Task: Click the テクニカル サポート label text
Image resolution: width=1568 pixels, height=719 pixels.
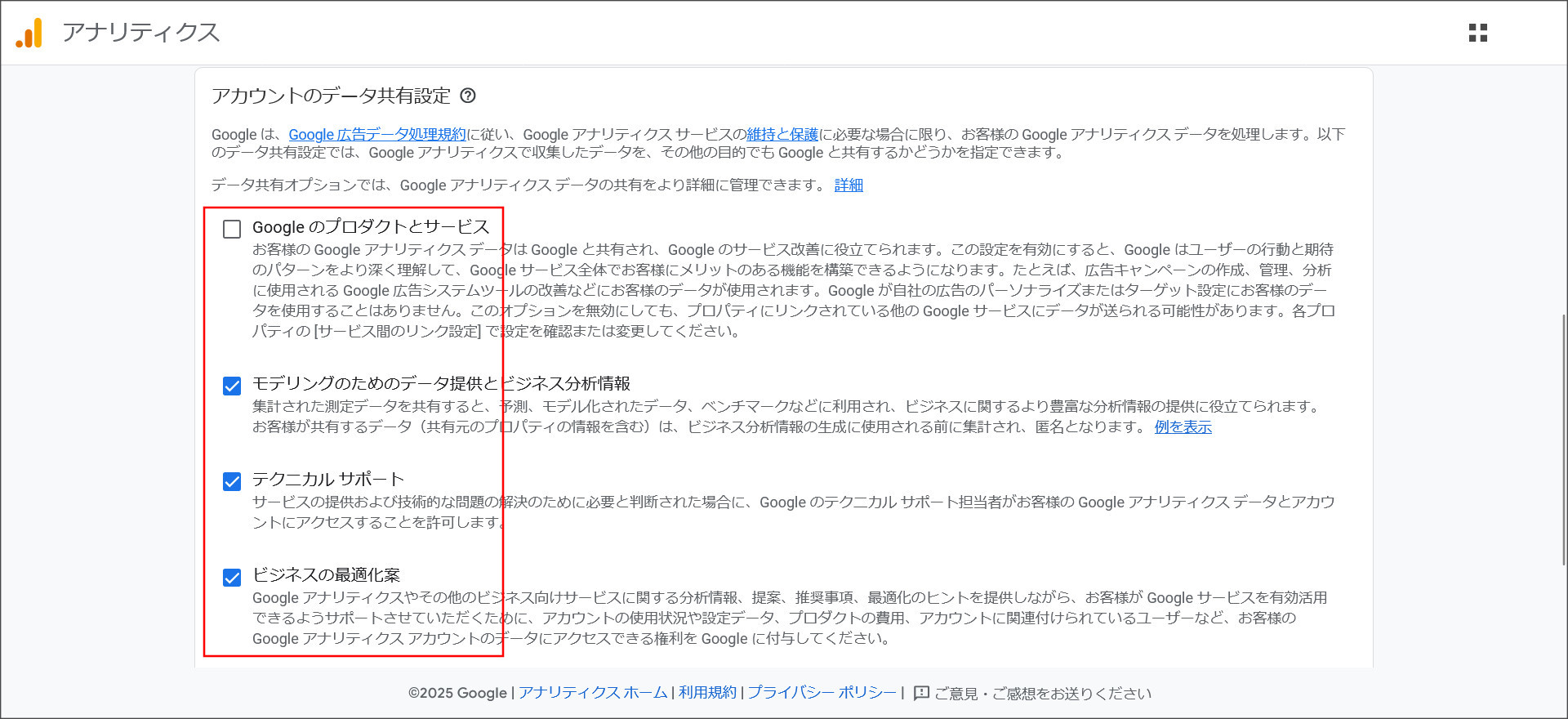Action: tap(328, 480)
